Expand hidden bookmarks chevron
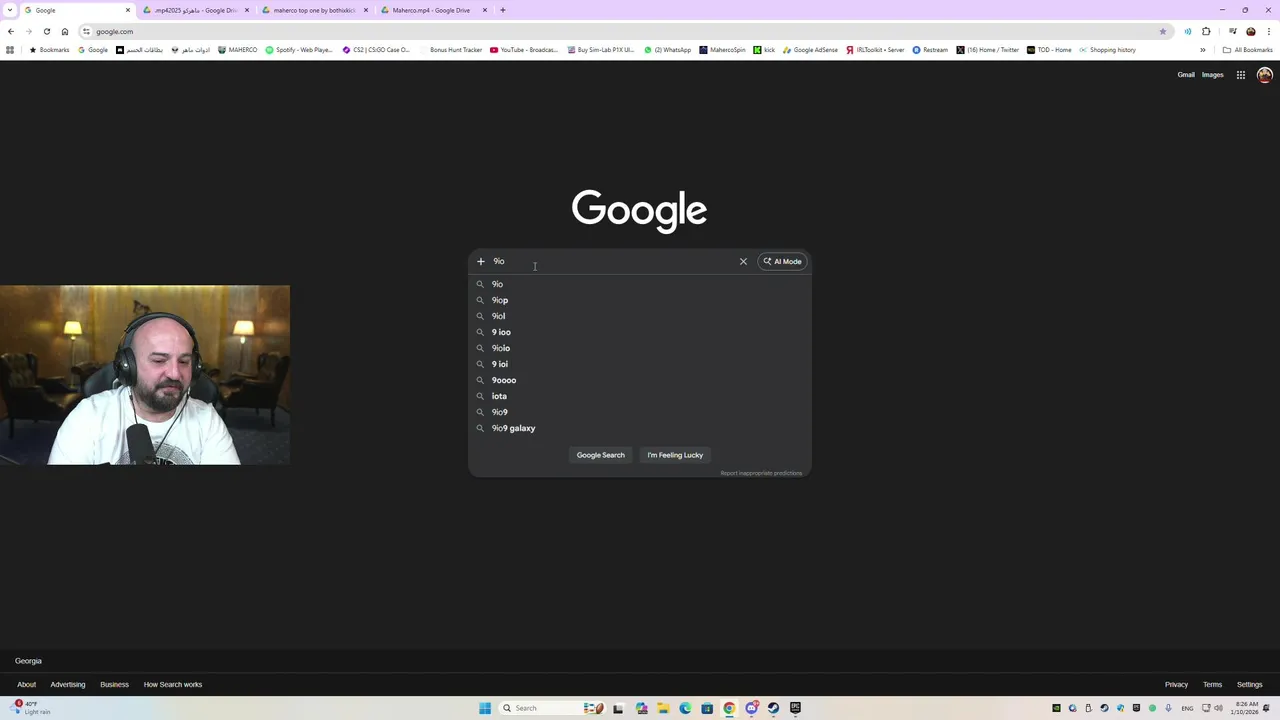The image size is (1280, 720). pos(1203,50)
